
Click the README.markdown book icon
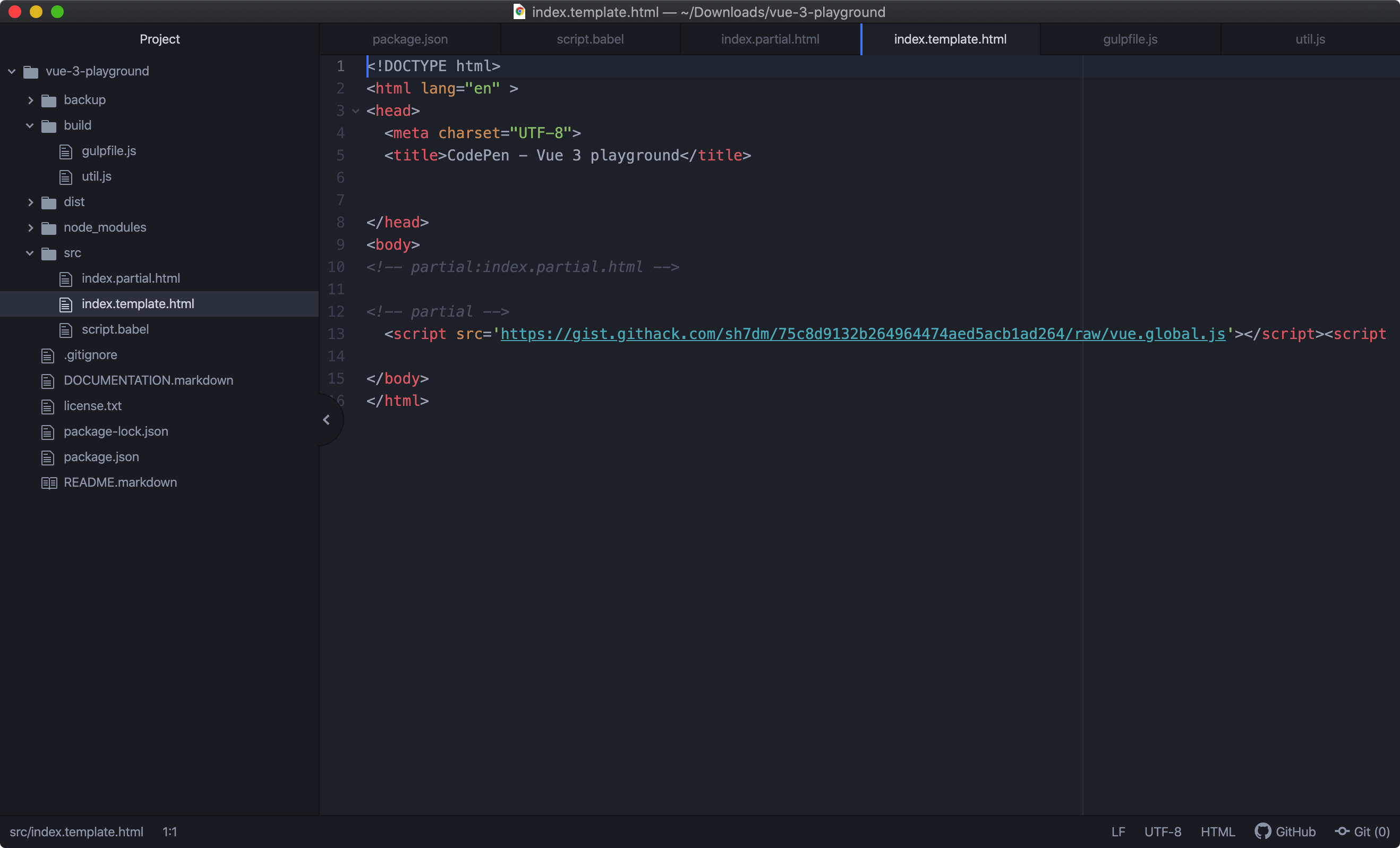click(49, 482)
